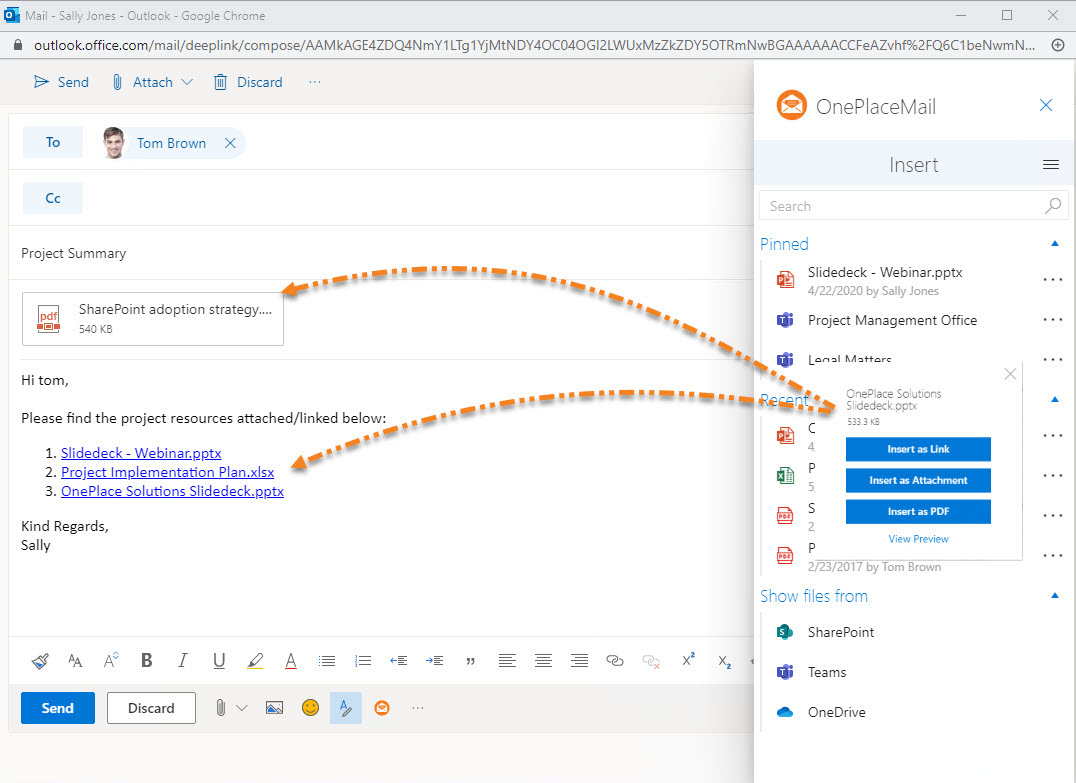Open options for Project Management Office
The width and height of the screenshot is (1076, 783).
[1052, 320]
